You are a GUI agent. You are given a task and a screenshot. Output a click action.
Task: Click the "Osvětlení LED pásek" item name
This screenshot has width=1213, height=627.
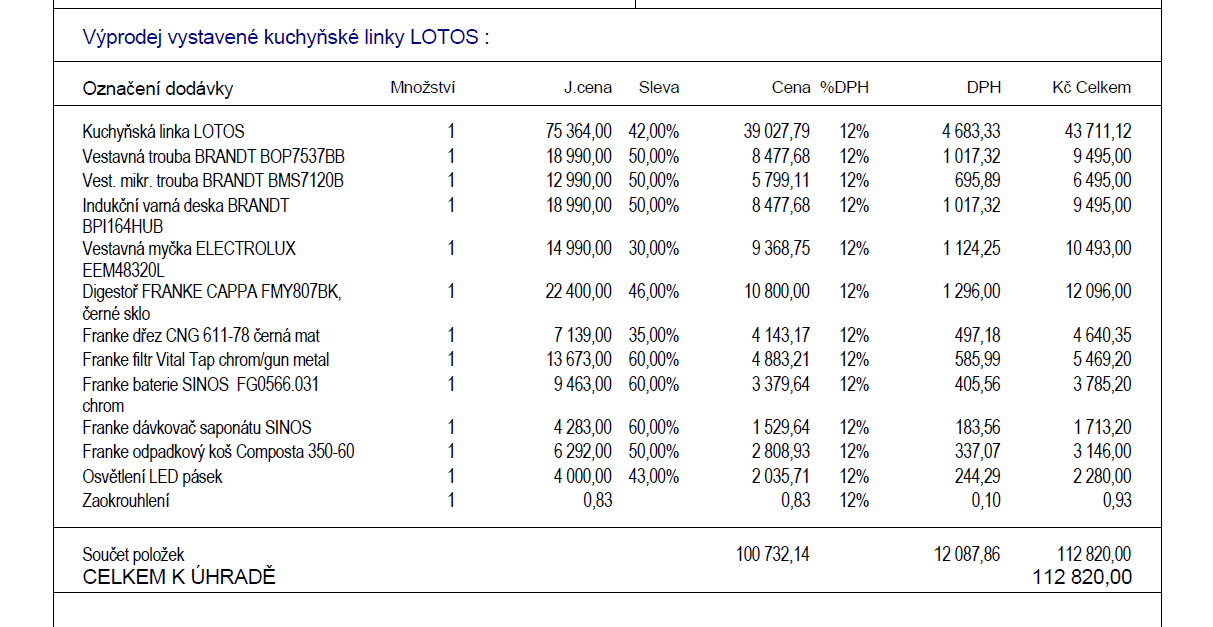coord(152,477)
